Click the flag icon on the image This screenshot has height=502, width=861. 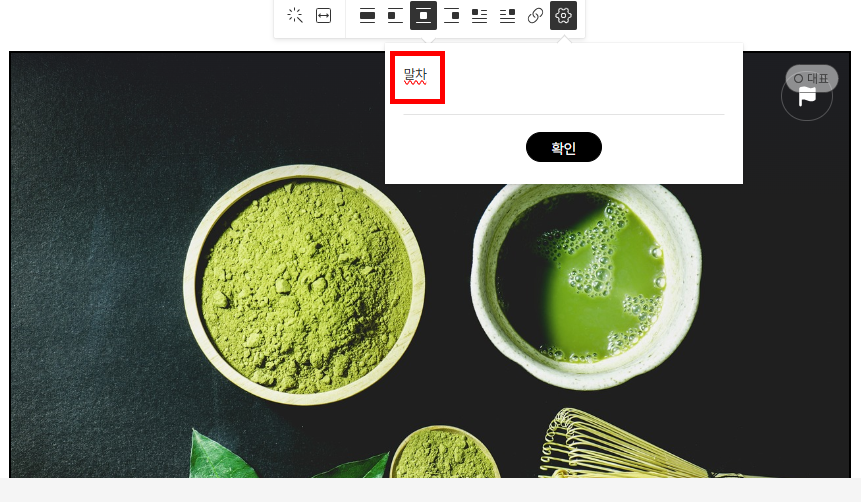tap(807, 97)
